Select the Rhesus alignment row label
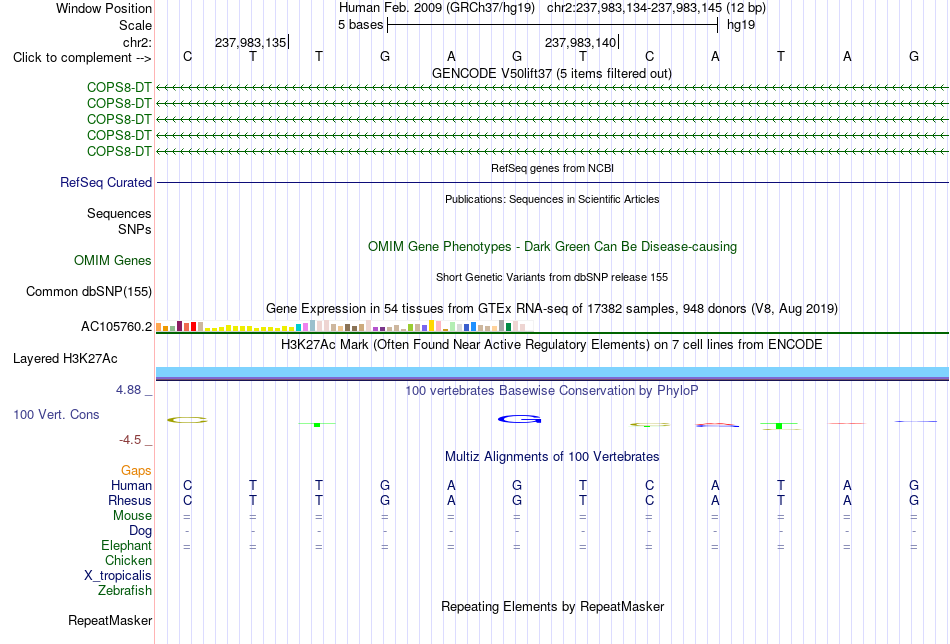 tap(130, 500)
